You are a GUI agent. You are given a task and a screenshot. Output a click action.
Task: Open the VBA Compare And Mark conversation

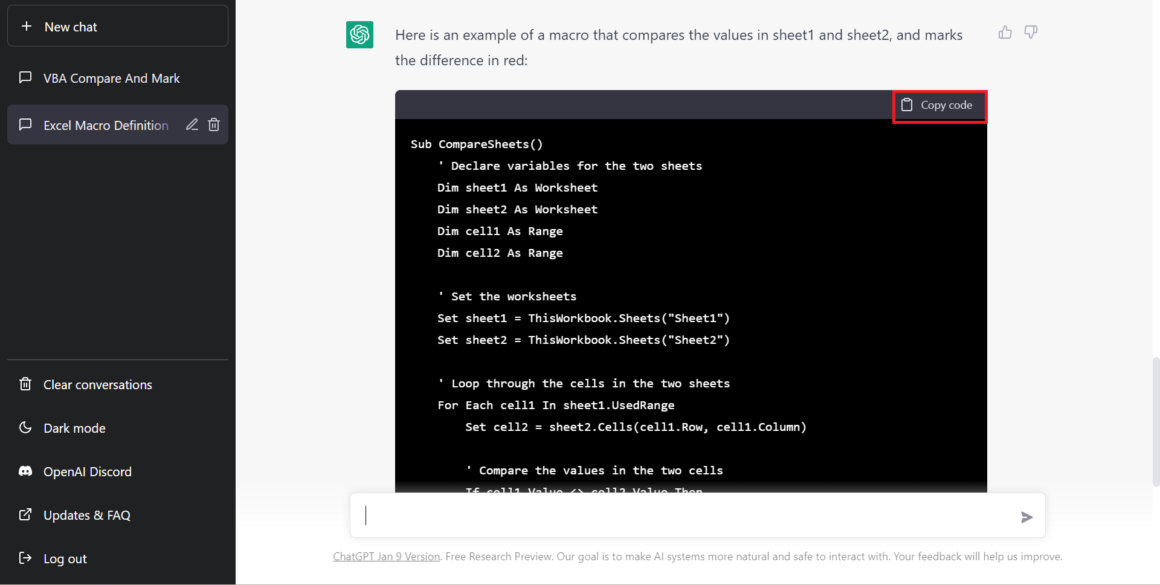click(x=111, y=78)
